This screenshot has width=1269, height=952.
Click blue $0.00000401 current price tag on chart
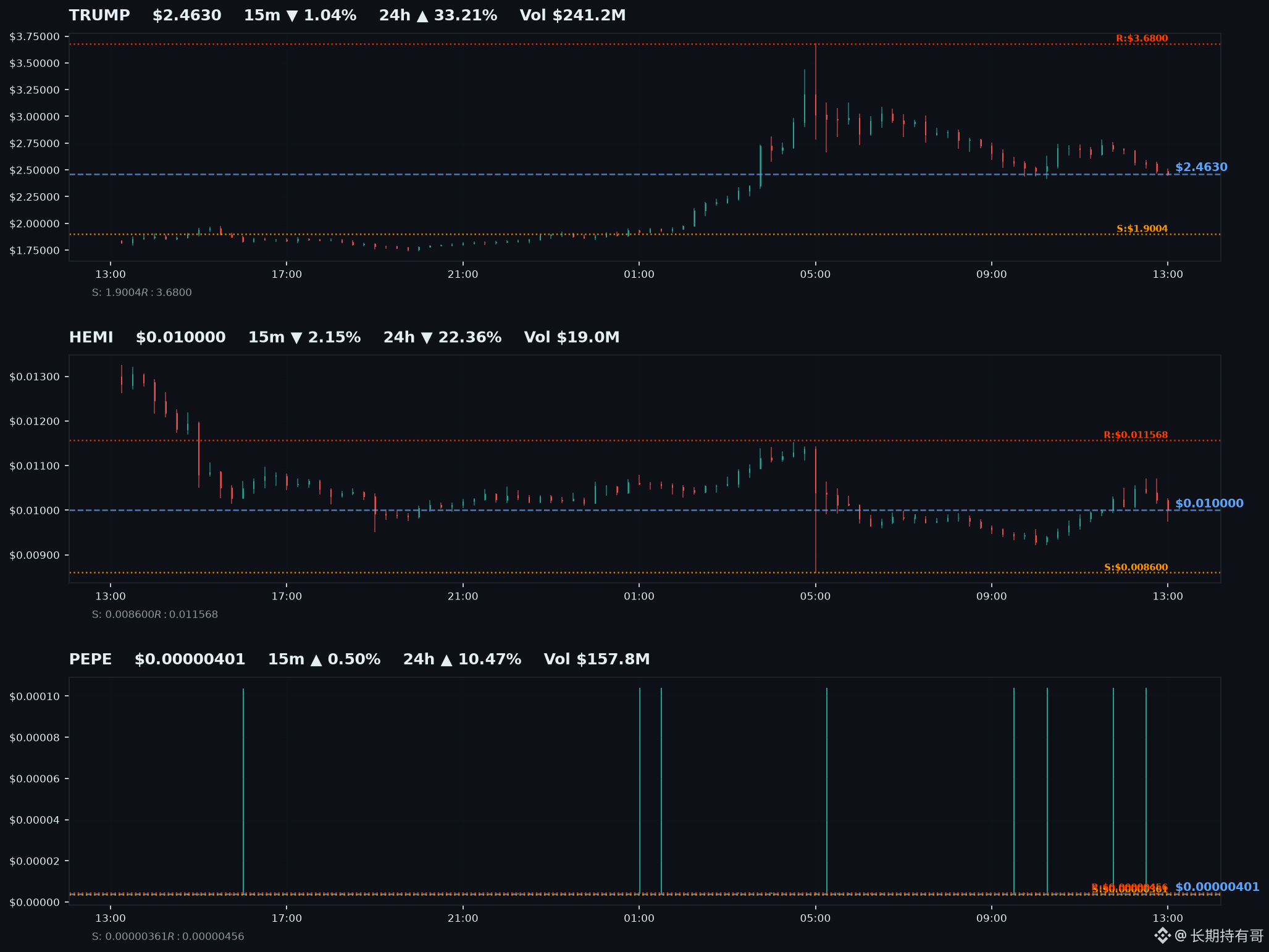[1217, 887]
